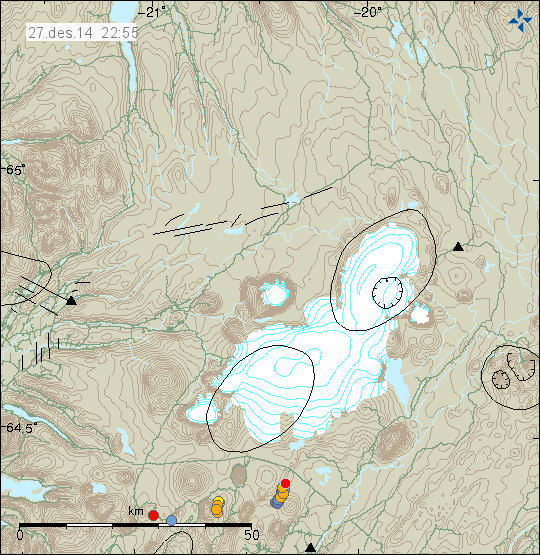Click the 50 marker on the scale bar
The width and height of the screenshot is (540, 555).
pos(252,535)
